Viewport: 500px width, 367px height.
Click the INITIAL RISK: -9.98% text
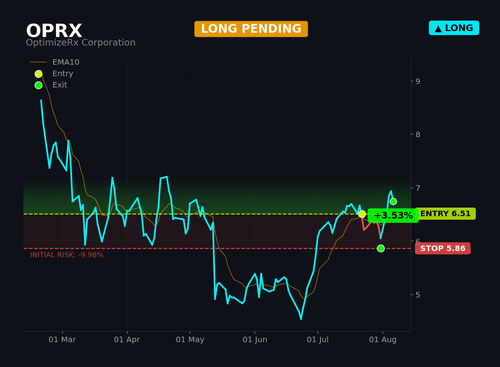67,255
